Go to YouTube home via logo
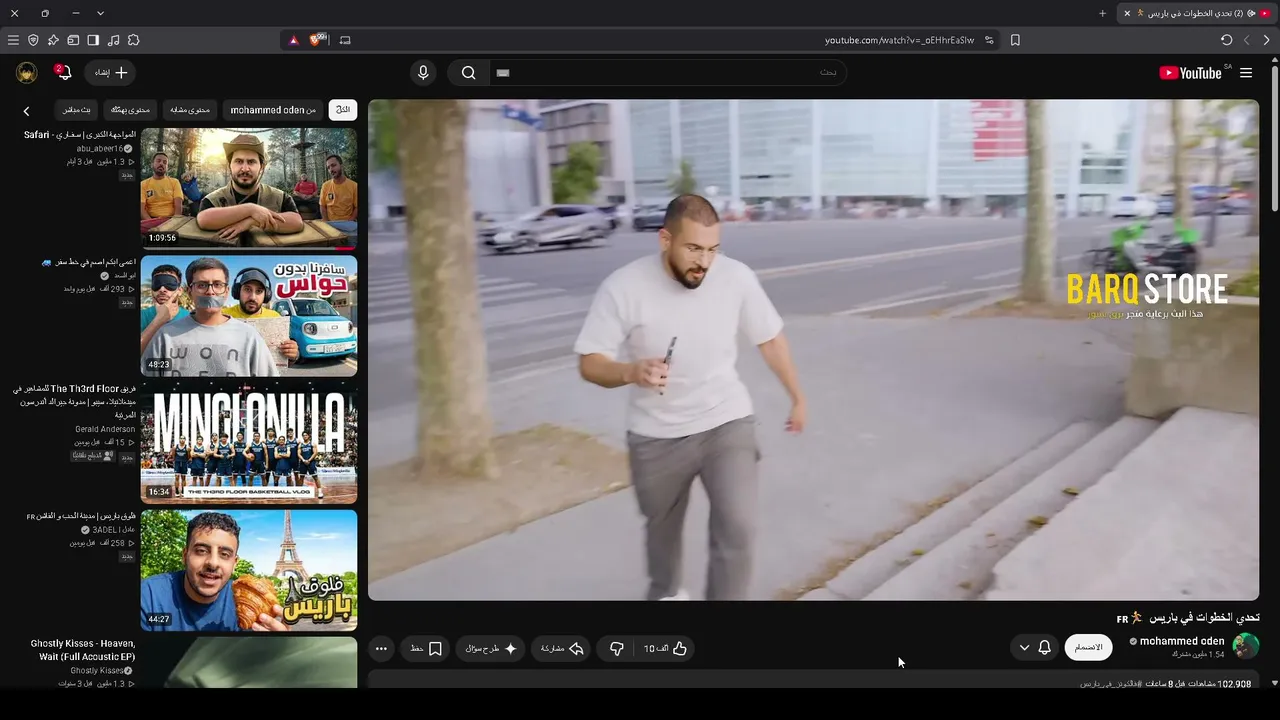 1190,73
